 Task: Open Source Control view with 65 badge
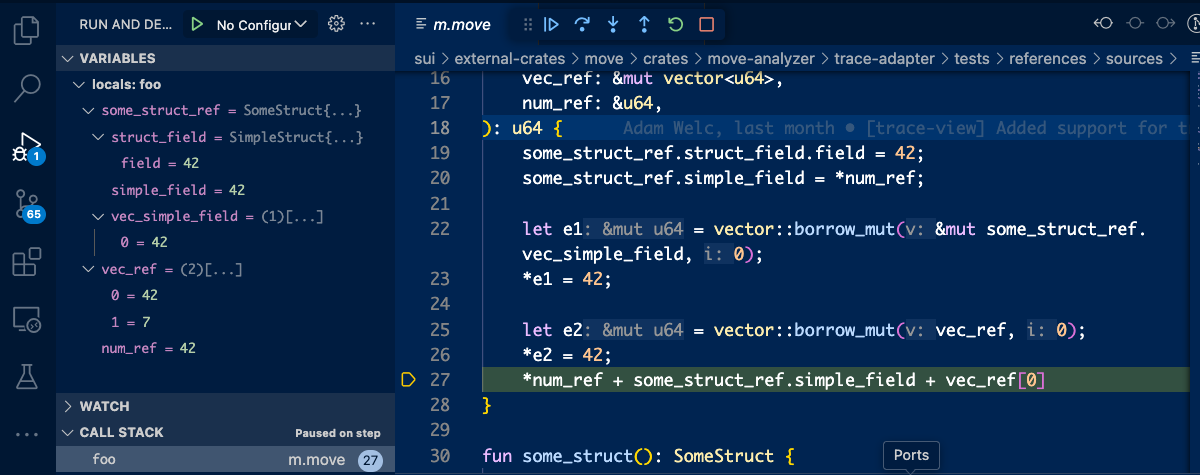(27, 206)
